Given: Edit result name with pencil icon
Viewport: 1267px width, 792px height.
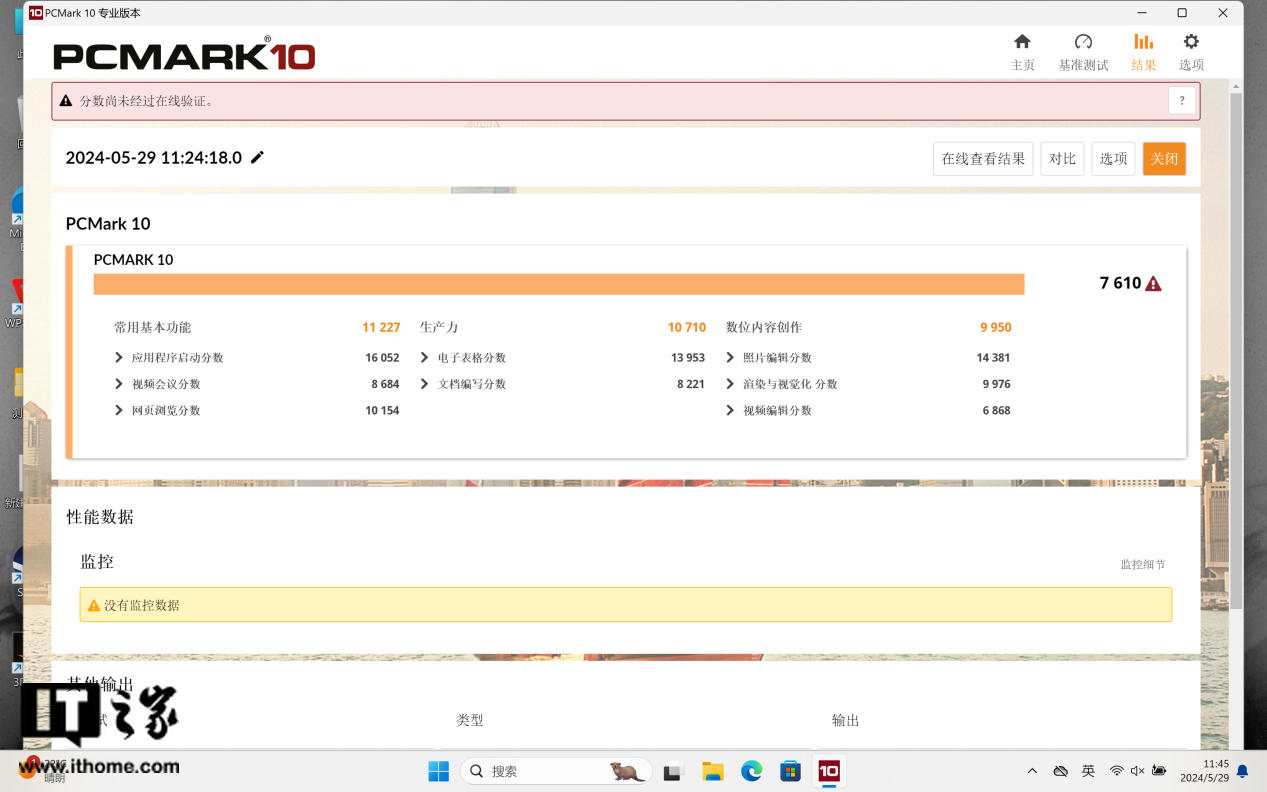Looking at the screenshot, I should [x=257, y=157].
